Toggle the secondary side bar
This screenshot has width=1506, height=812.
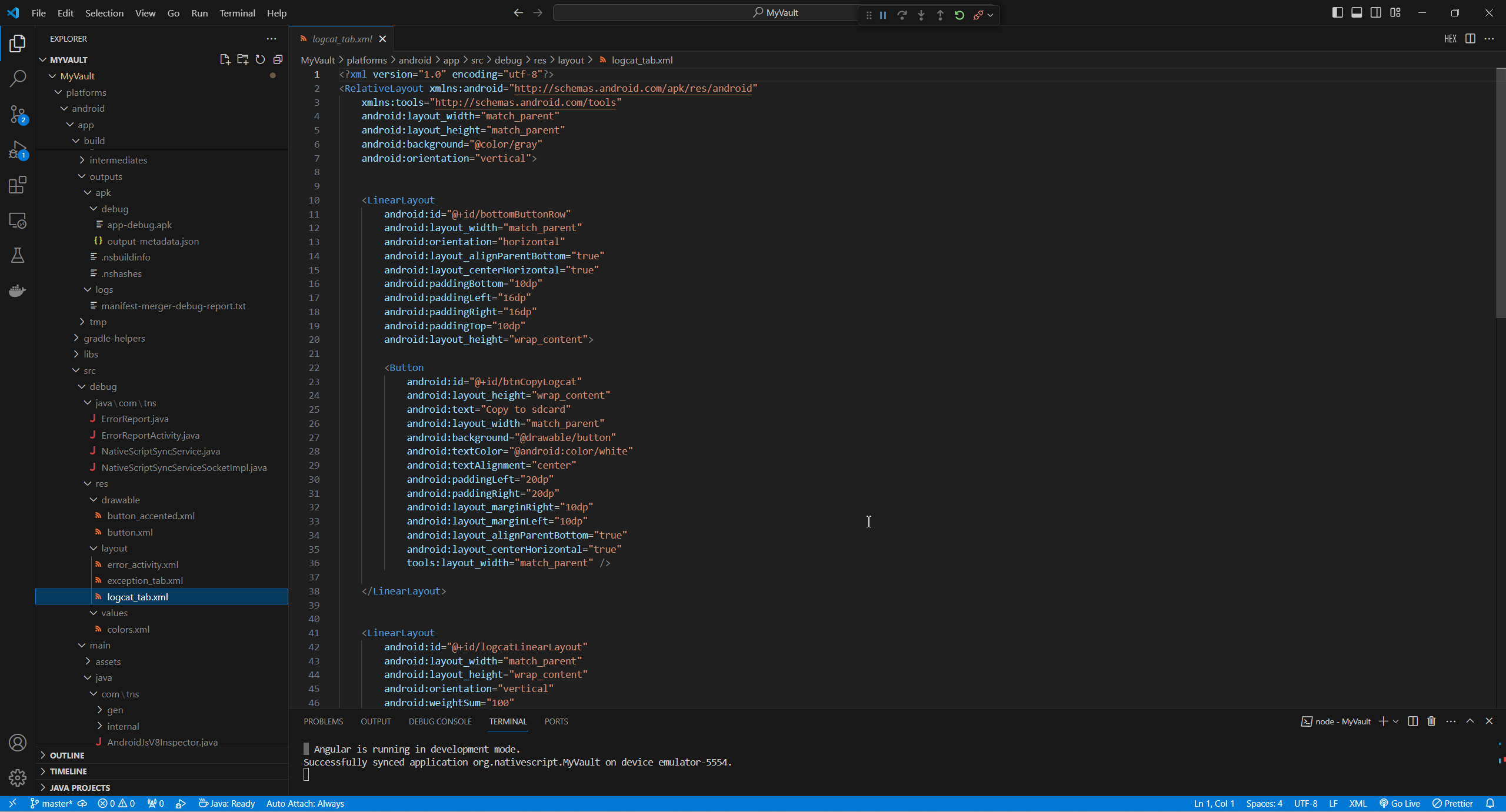pos(1376,12)
